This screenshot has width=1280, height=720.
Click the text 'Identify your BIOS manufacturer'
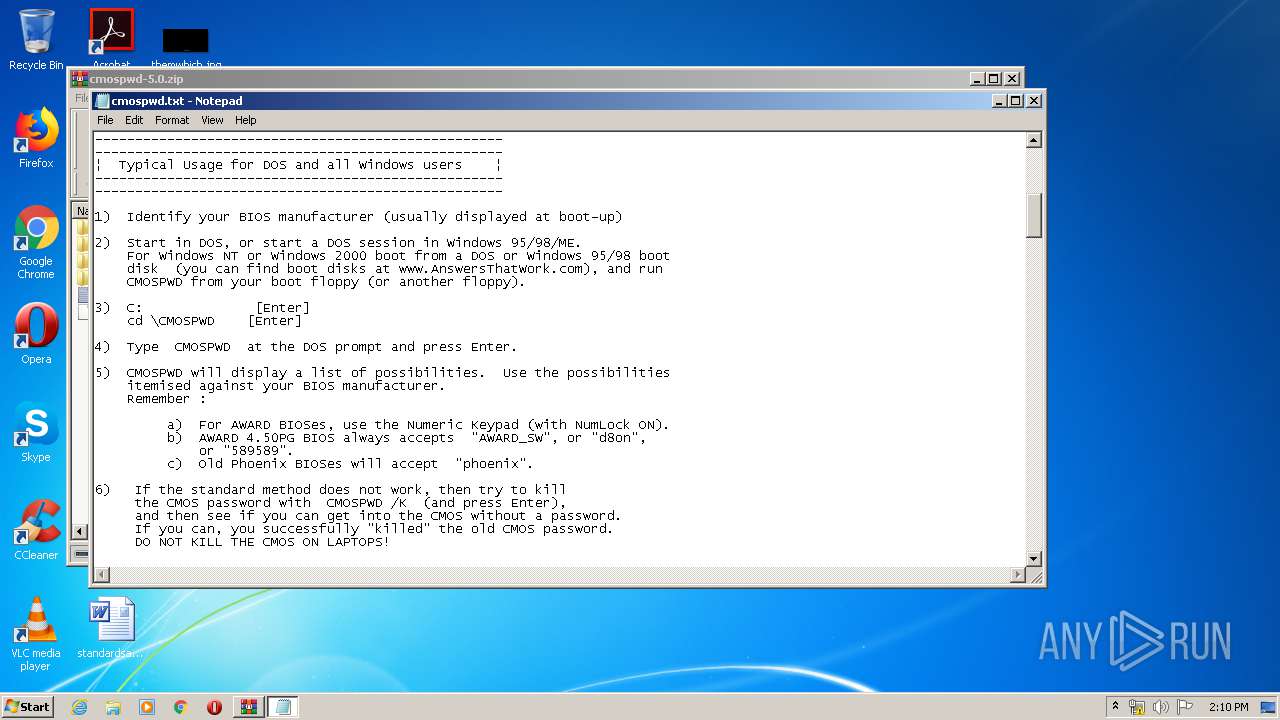tap(249, 217)
